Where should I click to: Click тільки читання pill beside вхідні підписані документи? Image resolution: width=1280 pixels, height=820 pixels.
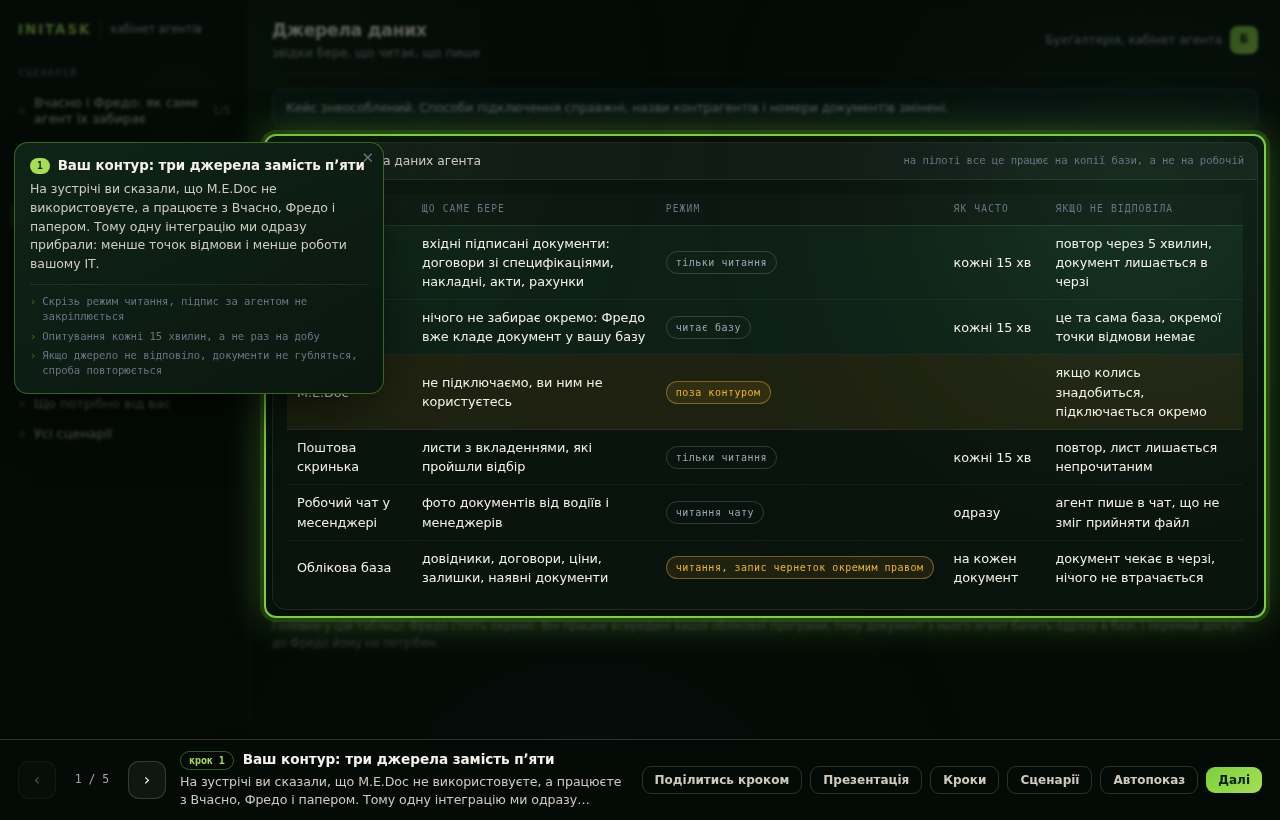721,263
